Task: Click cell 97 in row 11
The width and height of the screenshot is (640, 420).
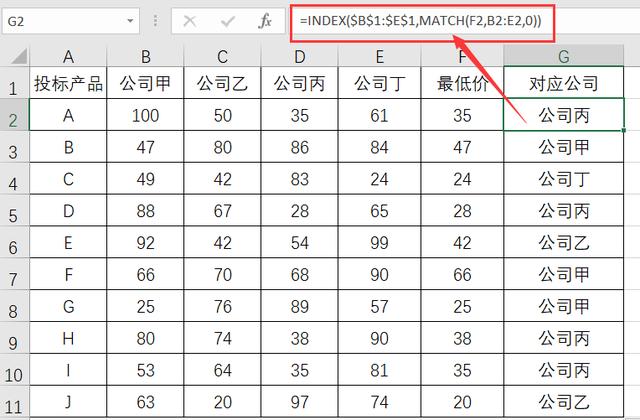Action: pyautogui.click(x=300, y=402)
